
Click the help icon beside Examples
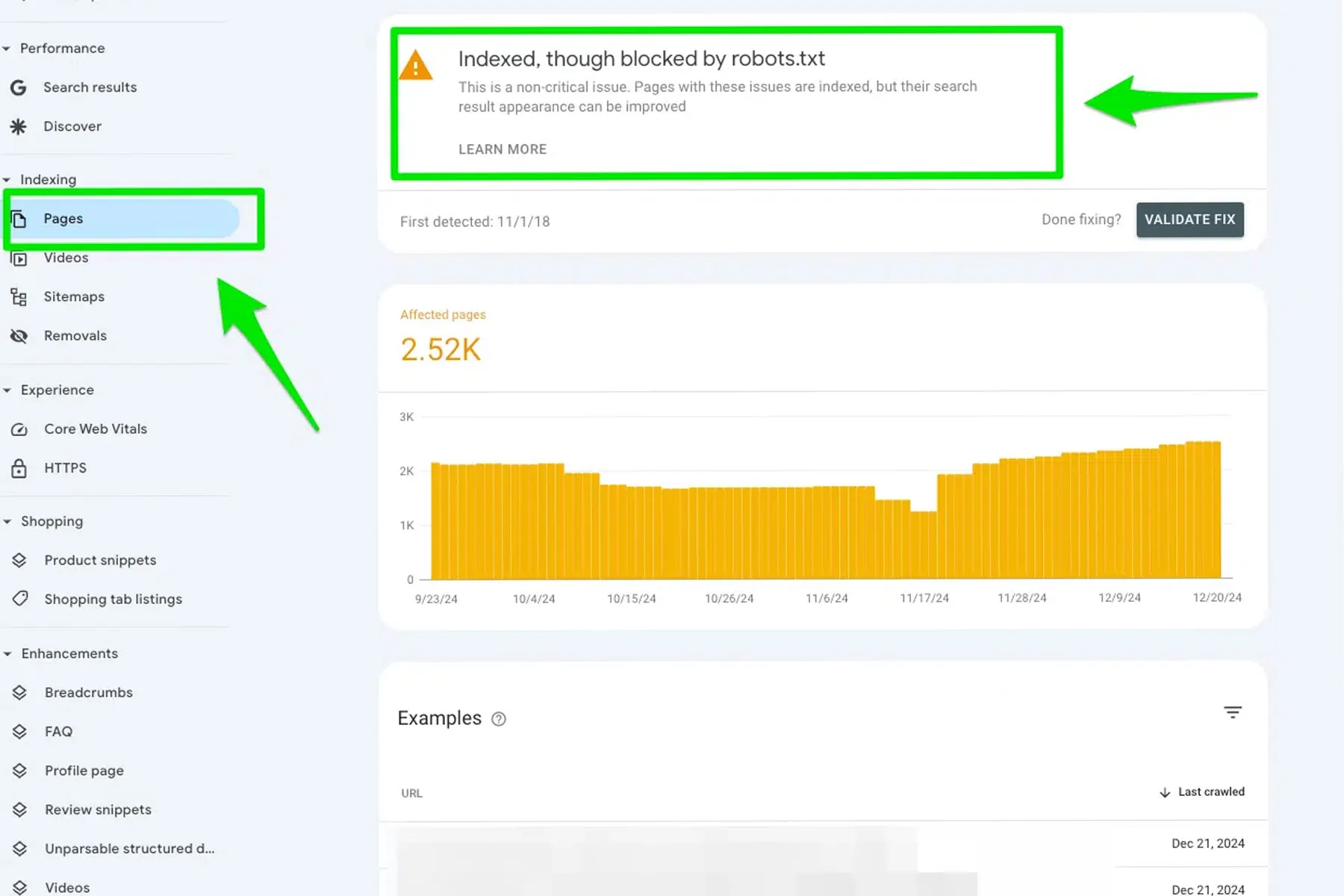499,719
